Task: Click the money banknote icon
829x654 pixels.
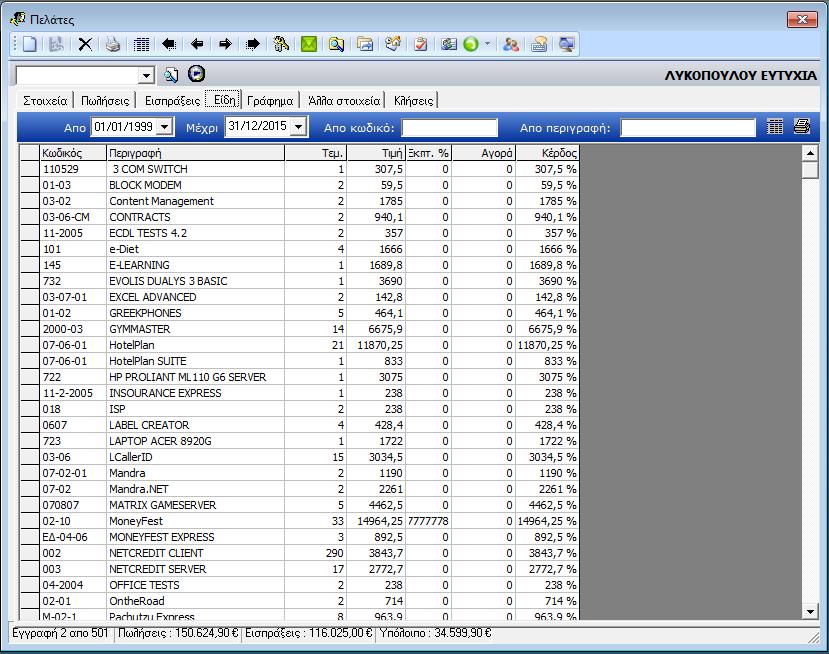Action: pyautogui.click(x=449, y=44)
